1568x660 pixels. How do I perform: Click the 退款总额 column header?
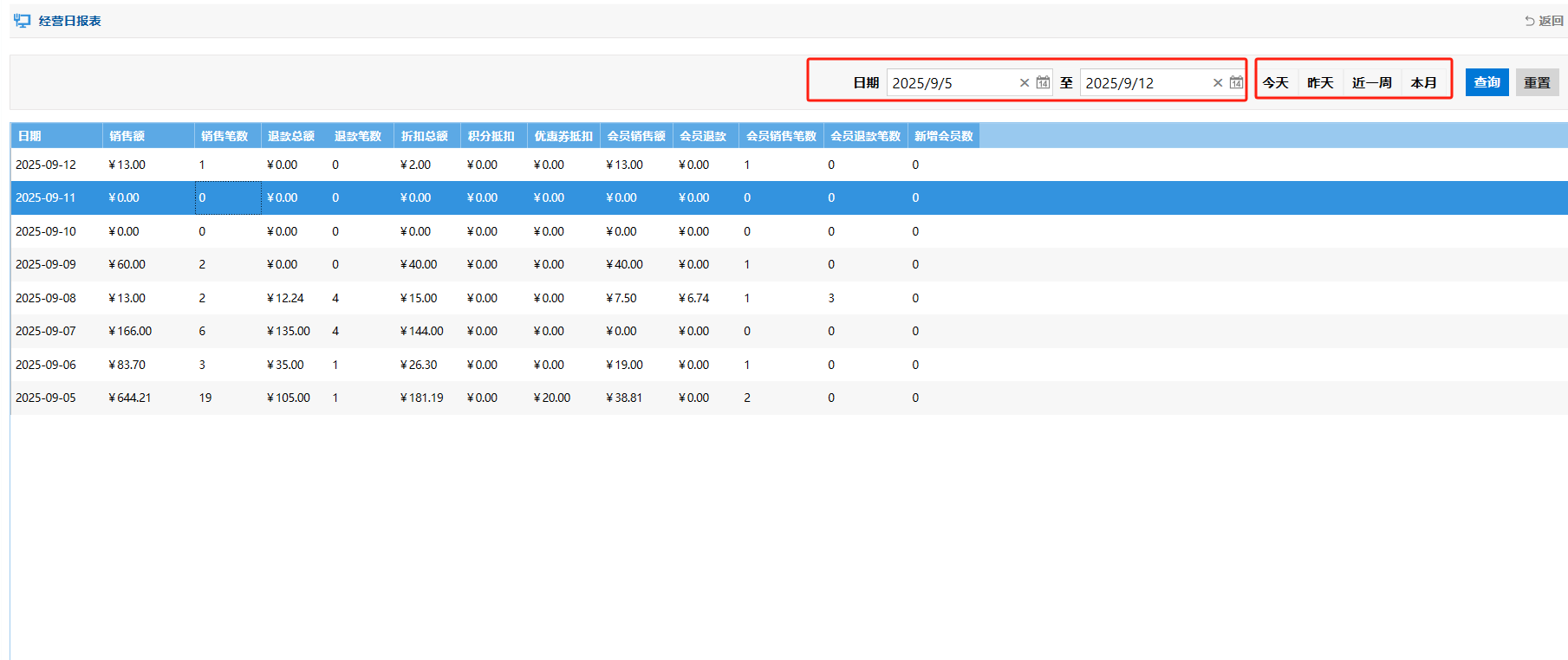(291, 136)
